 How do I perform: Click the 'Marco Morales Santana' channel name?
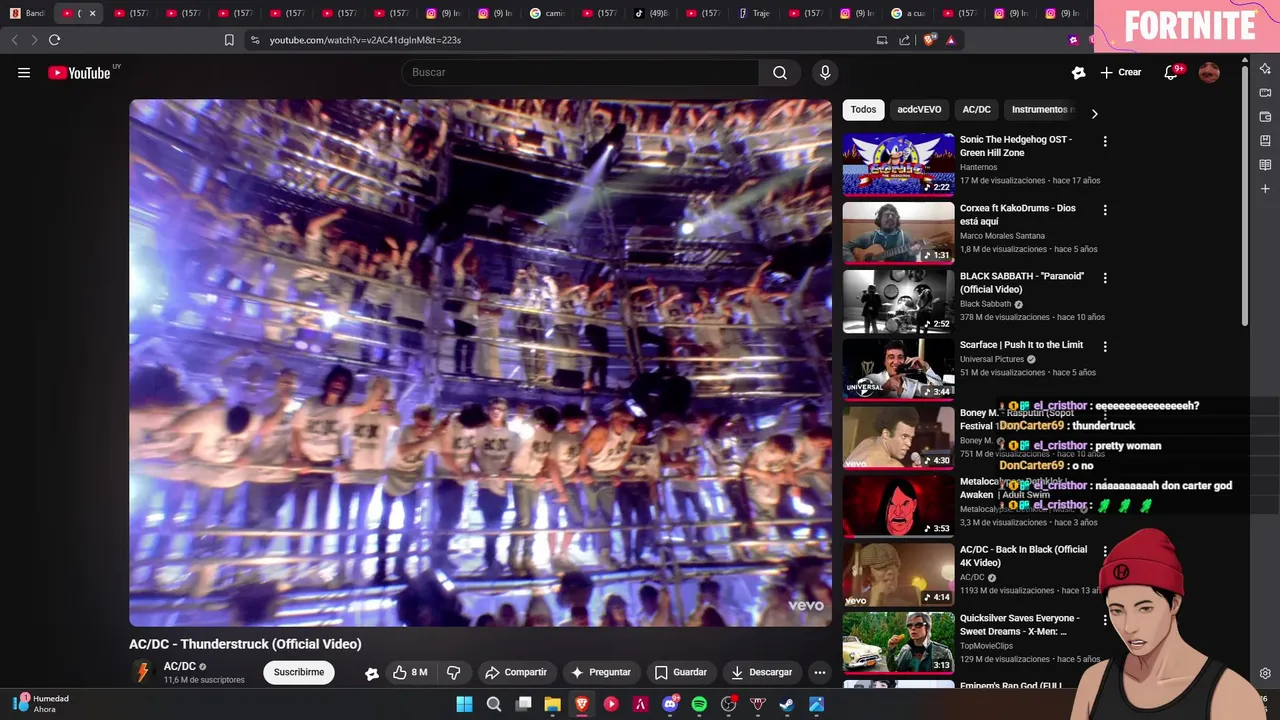tap(1003, 236)
